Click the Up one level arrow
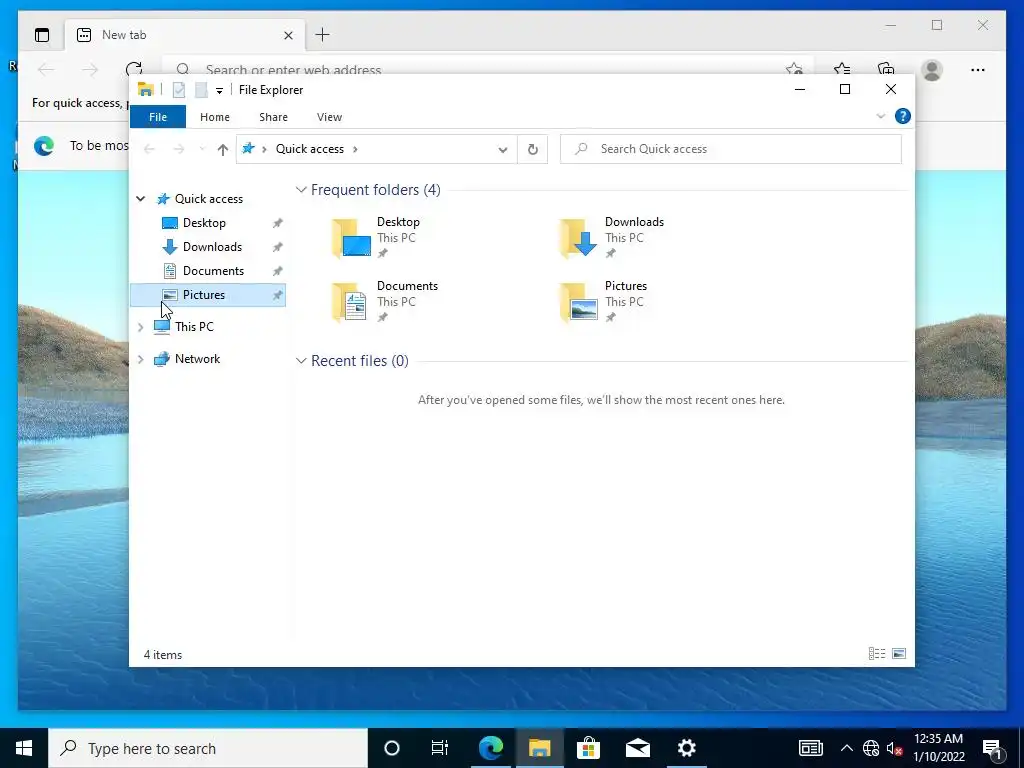This screenshot has width=1024, height=768. (x=223, y=150)
